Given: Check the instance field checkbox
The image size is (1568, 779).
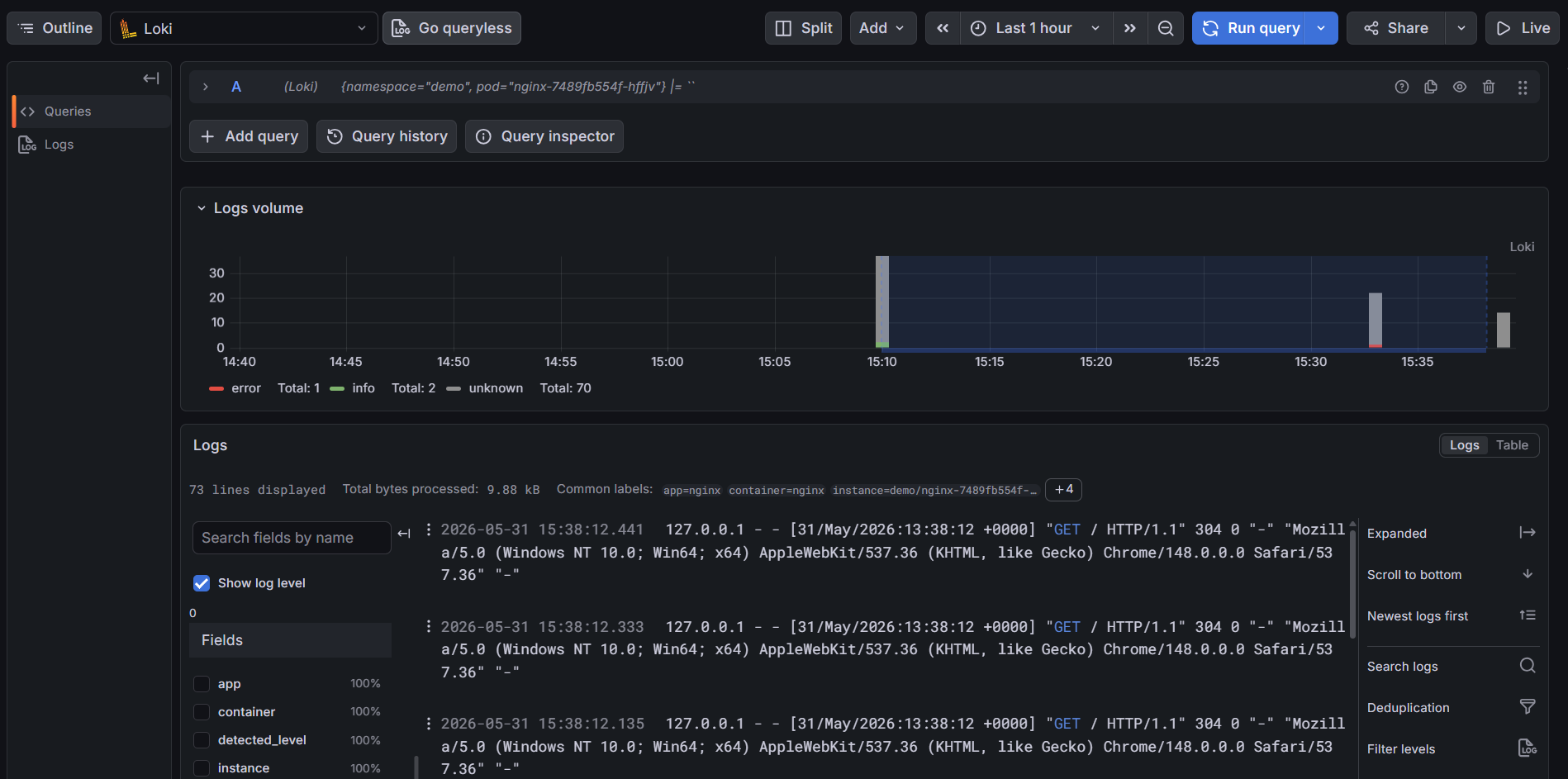Looking at the screenshot, I should [x=202, y=768].
